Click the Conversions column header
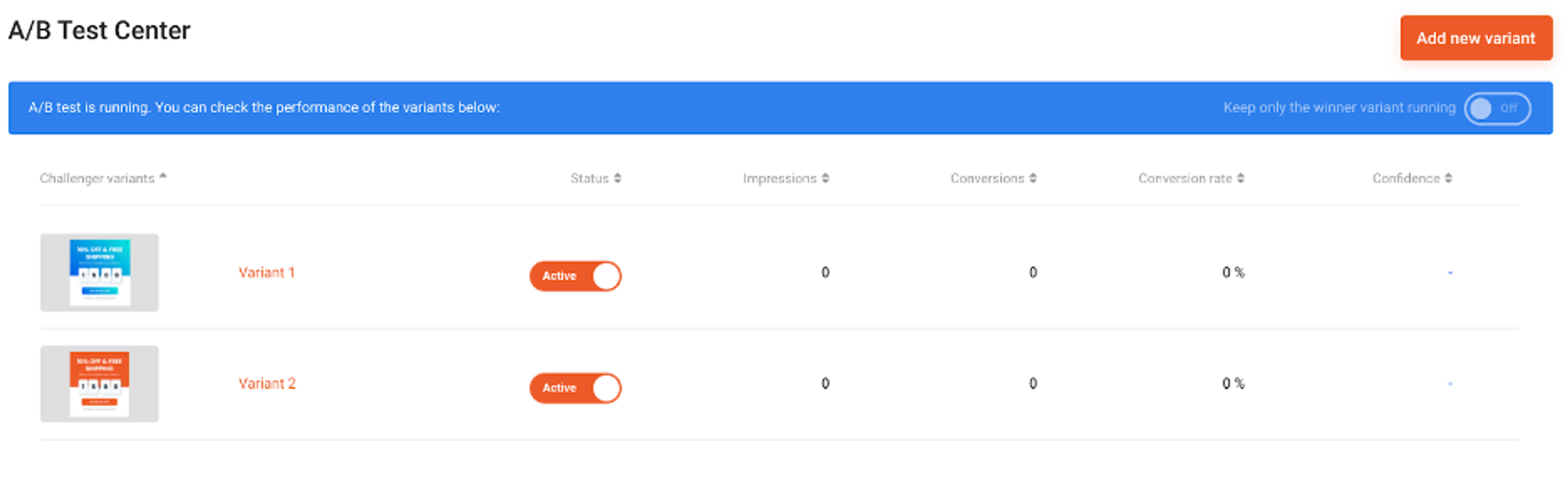1568x479 pixels. (x=989, y=178)
